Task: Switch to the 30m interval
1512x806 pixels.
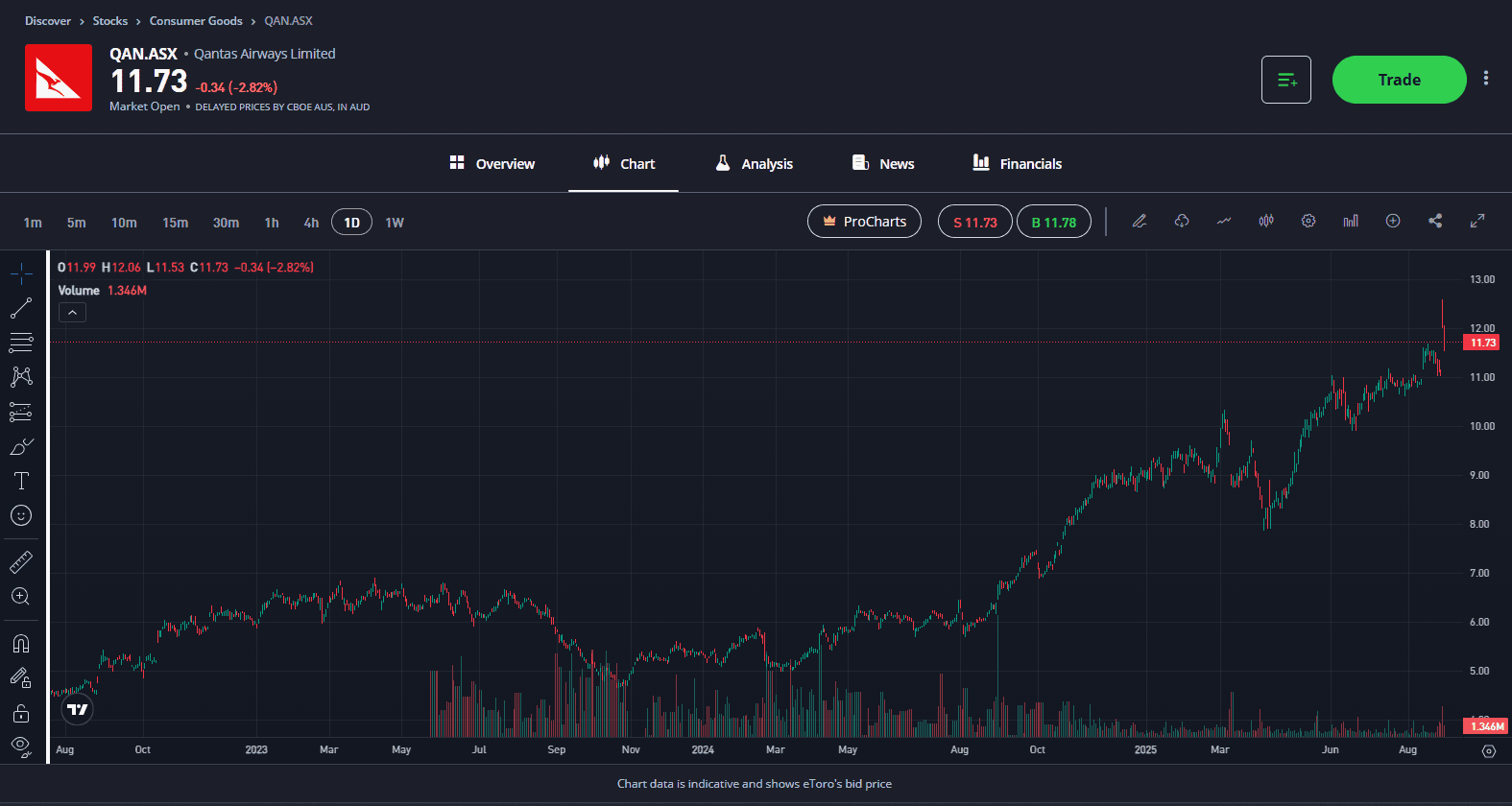Action: [227, 223]
